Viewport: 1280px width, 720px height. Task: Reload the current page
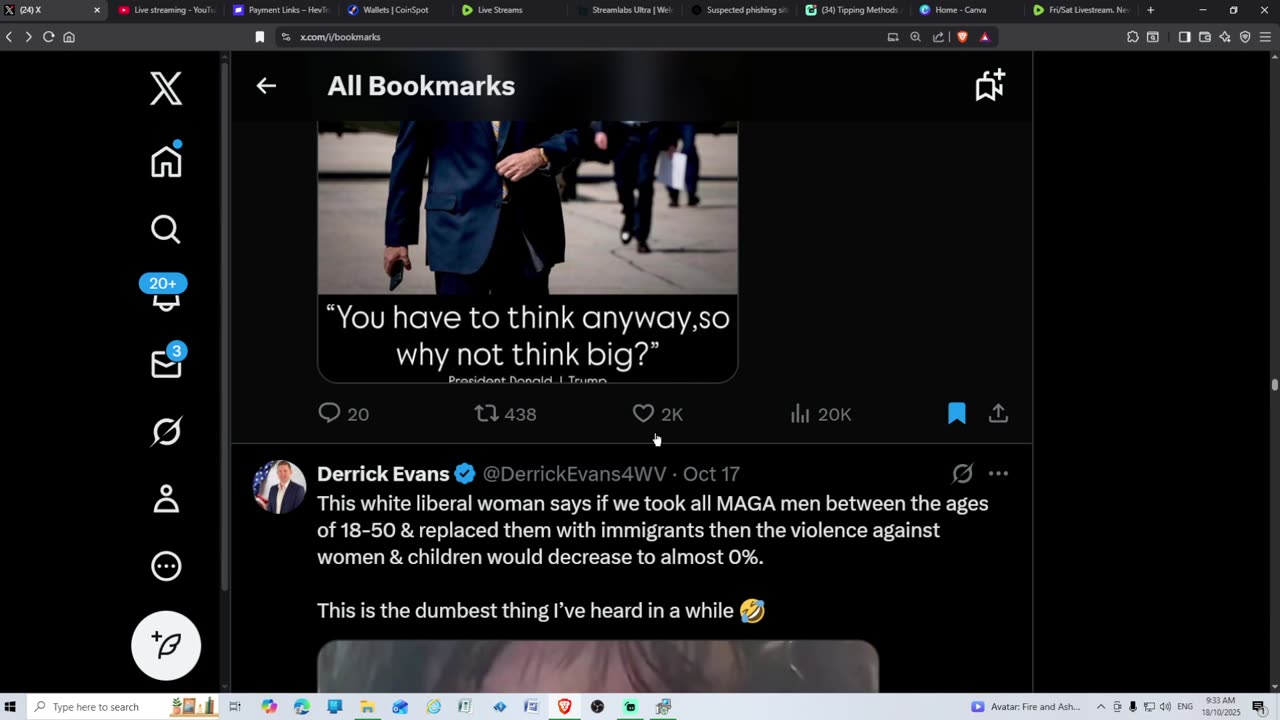(x=48, y=37)
